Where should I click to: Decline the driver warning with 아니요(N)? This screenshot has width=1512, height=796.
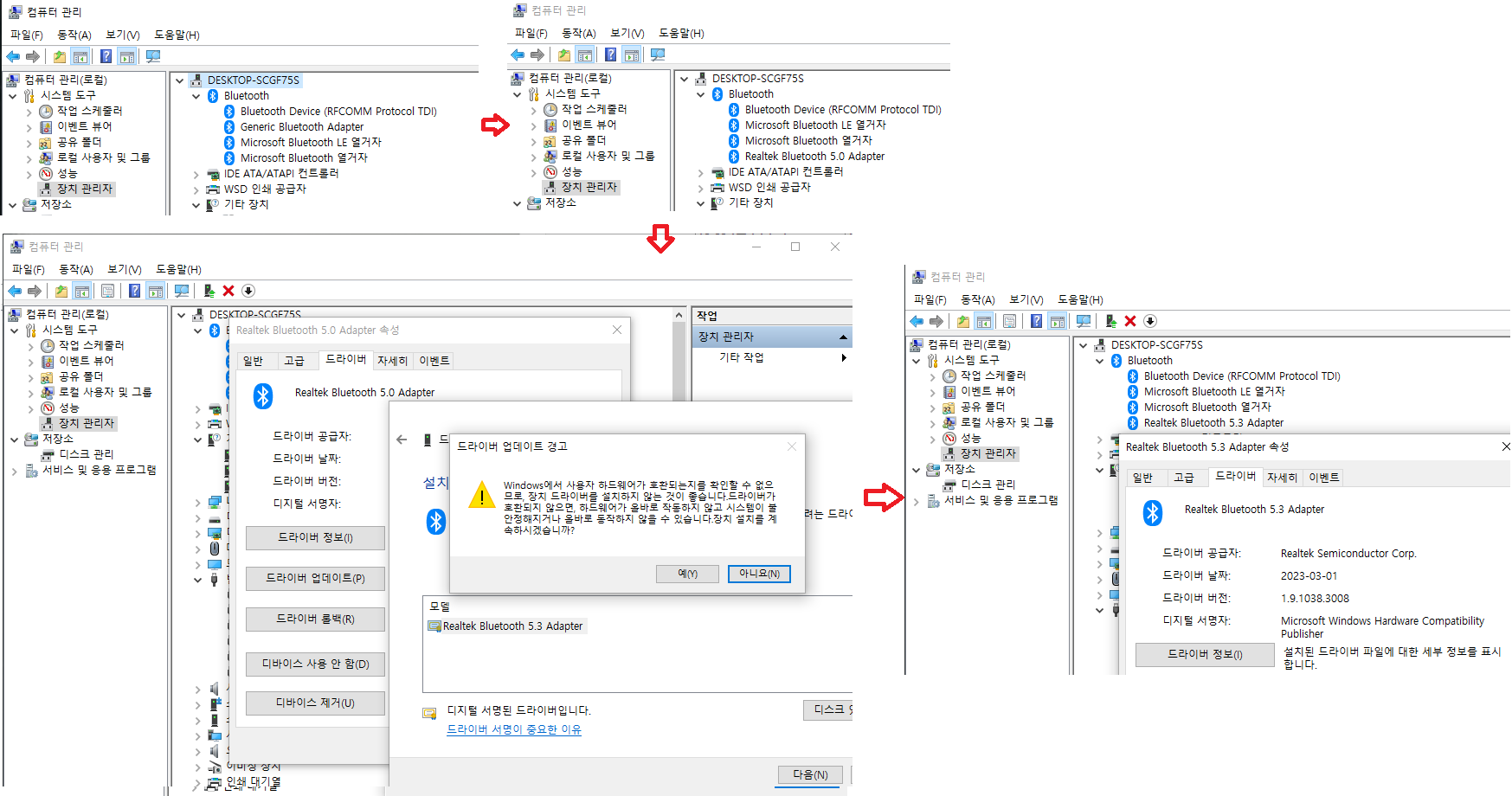(759, 574)
